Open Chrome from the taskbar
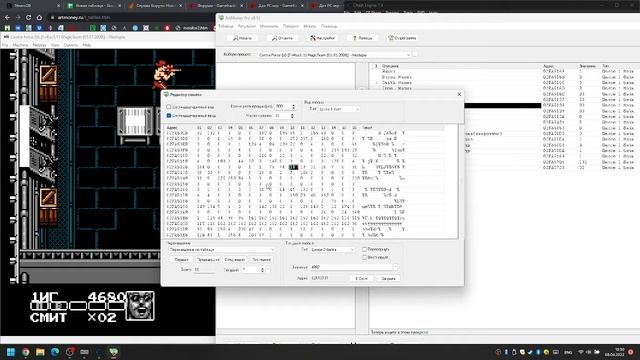The image size is (640, 360). click(x=26, y=352)
